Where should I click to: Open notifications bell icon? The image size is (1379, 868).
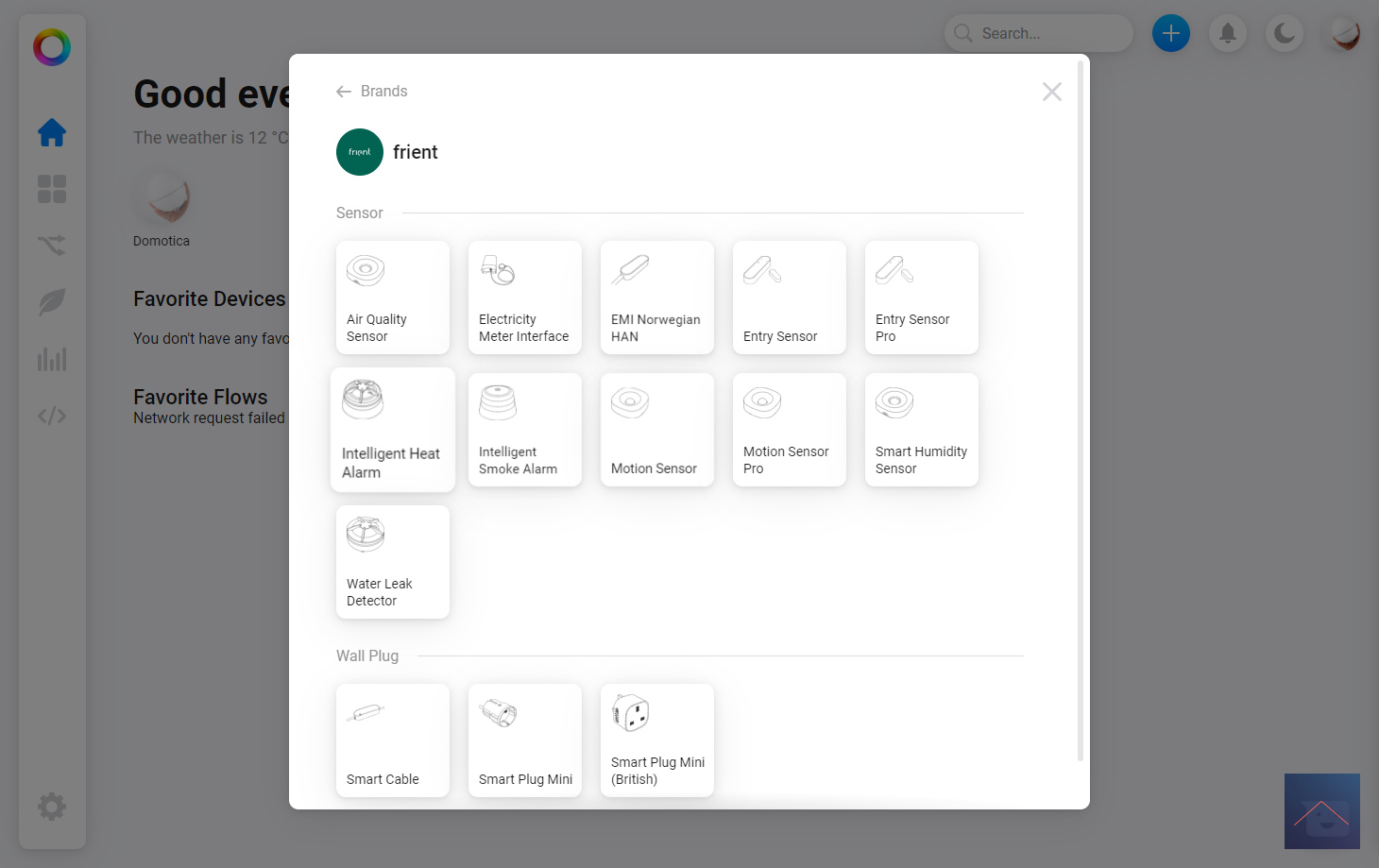coord(1228,33)
